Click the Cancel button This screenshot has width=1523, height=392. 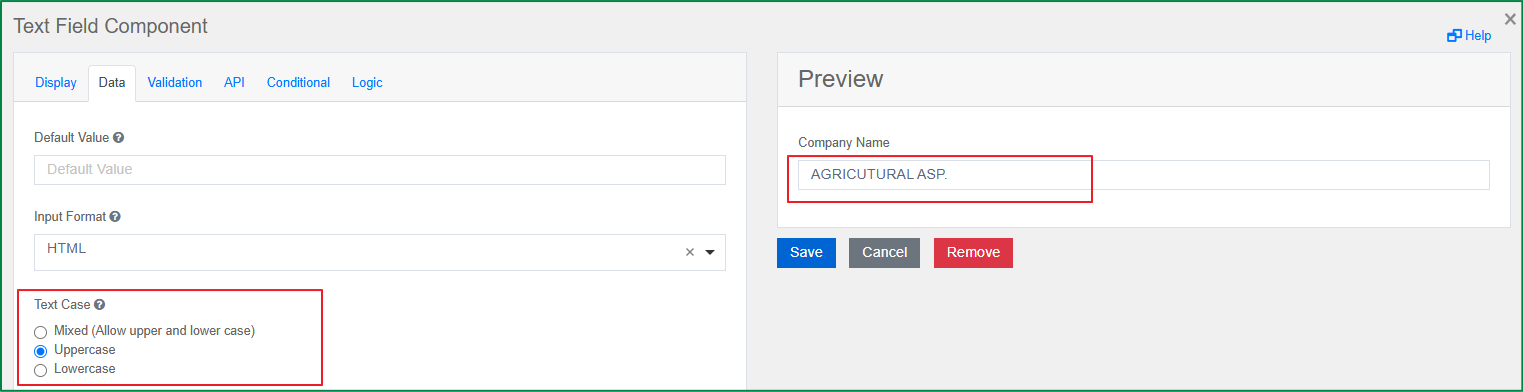pos(884,253)
